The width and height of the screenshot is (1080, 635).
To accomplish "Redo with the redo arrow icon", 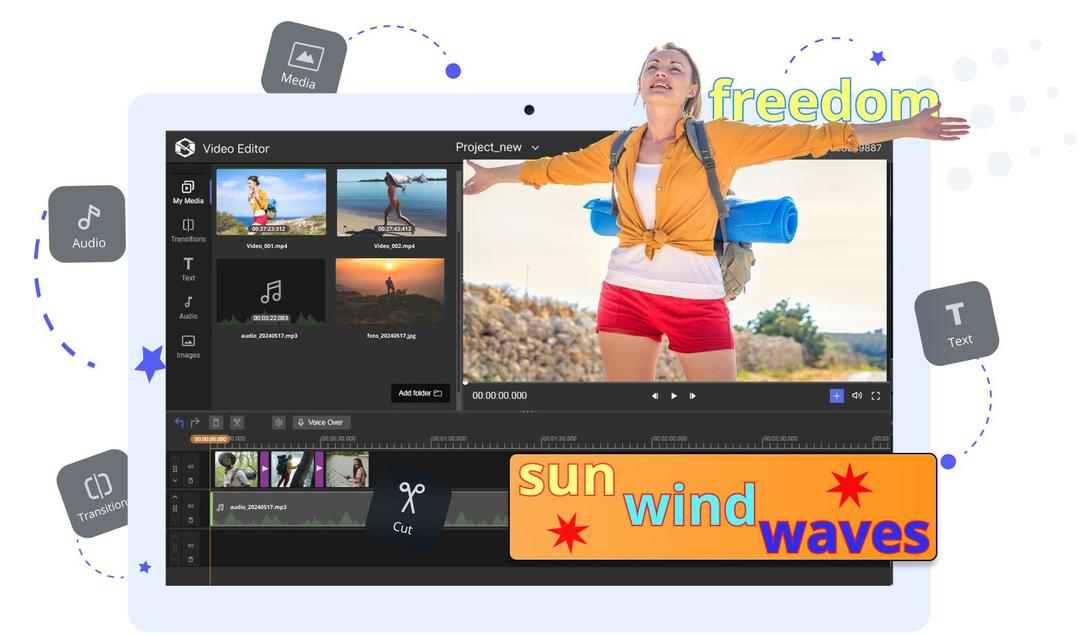I will pyautogui.click(x=195, y=421).
